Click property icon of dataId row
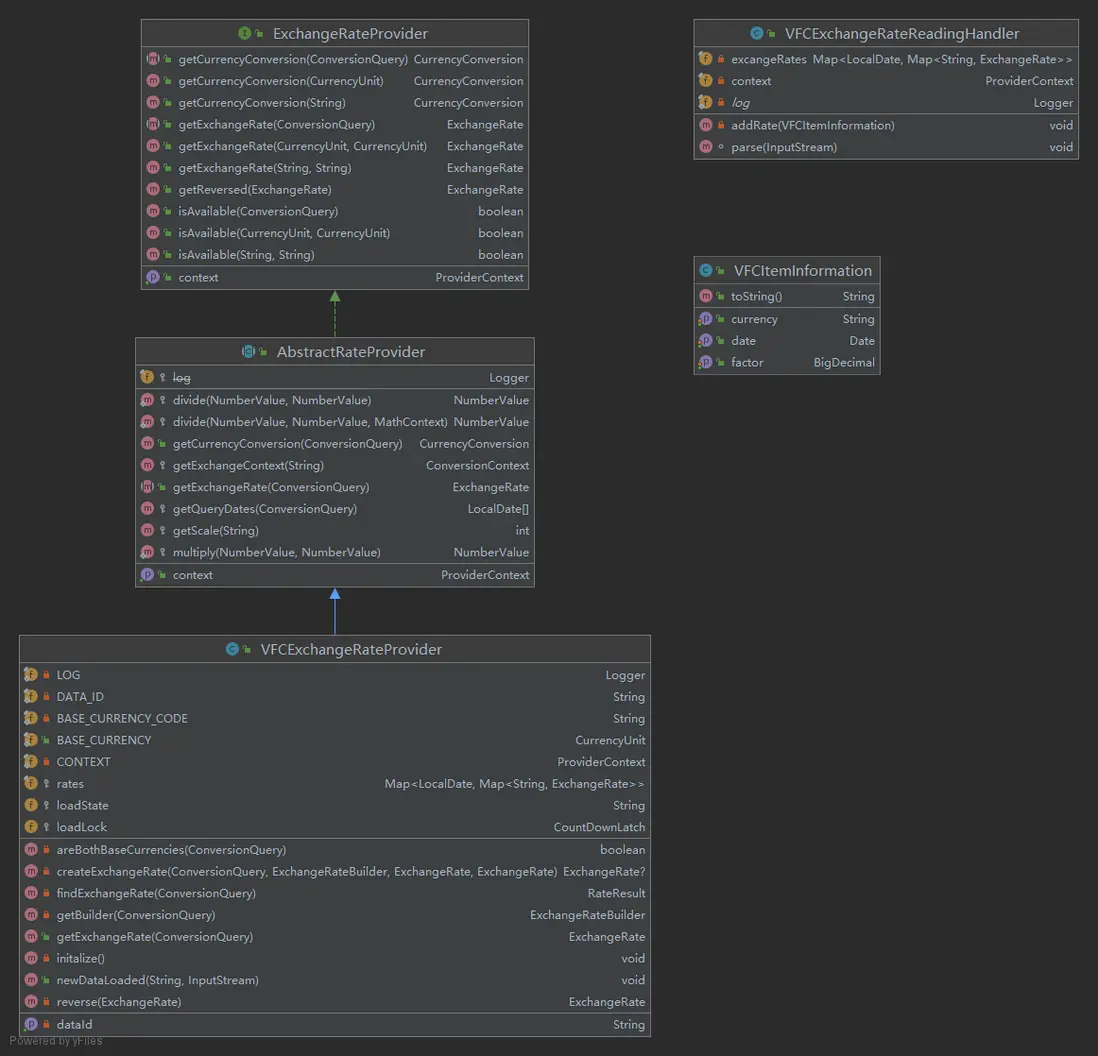This screenshot has height=1056, width=1098. (31, 1024)
